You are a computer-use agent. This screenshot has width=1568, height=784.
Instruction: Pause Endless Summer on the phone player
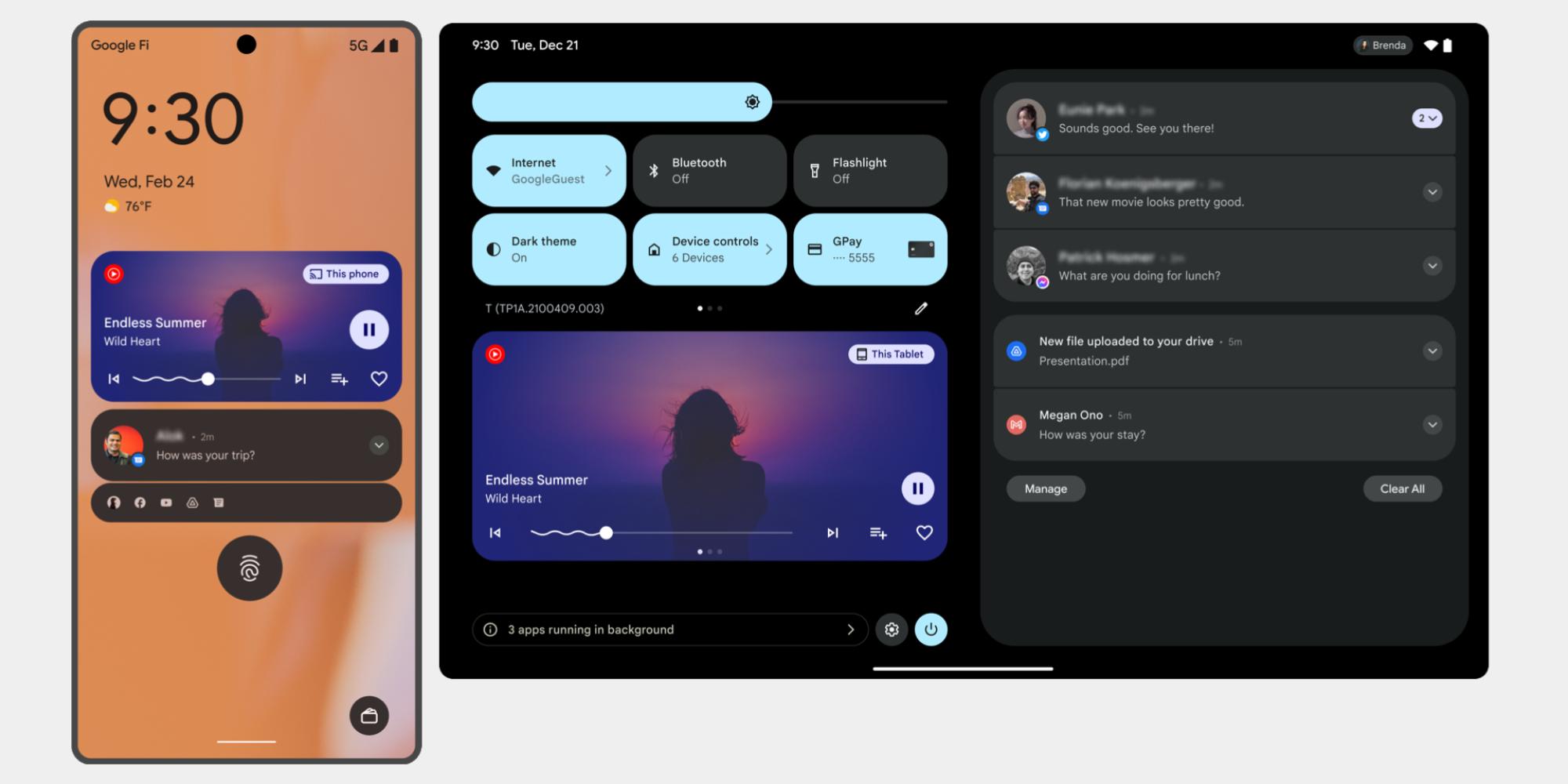(368, 330)
